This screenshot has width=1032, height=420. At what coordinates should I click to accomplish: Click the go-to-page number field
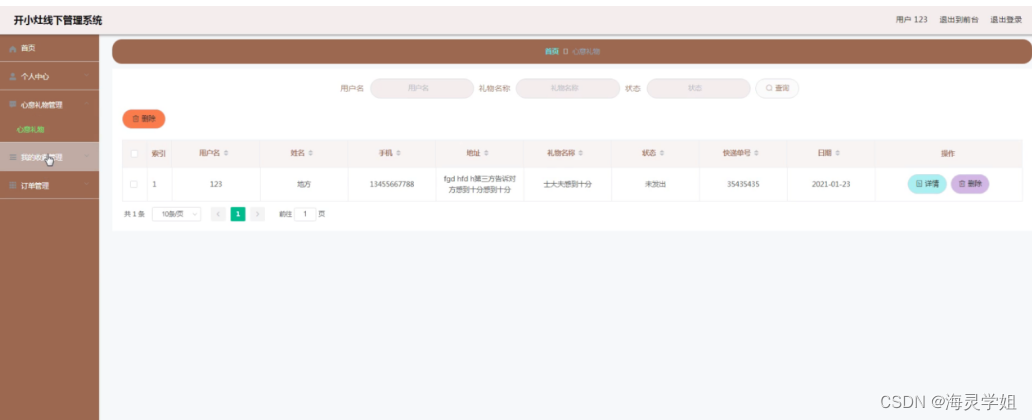[305, 214]
